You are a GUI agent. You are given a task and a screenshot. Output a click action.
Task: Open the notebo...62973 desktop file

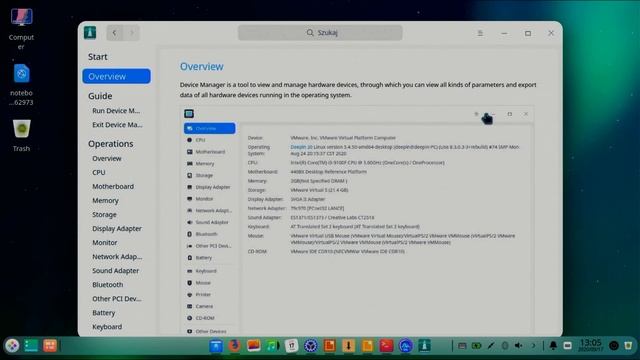click(21, 84)
